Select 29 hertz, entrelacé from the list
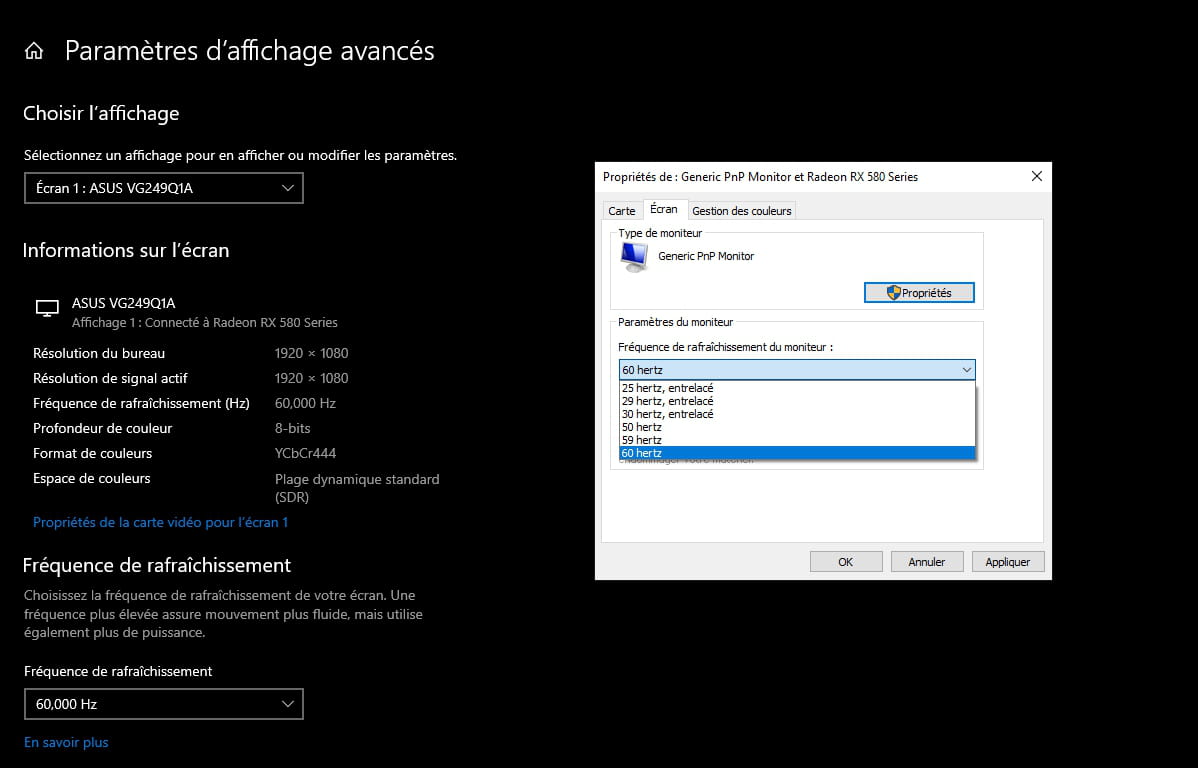This screenshot has width=1198, height=768. point(797,401)
